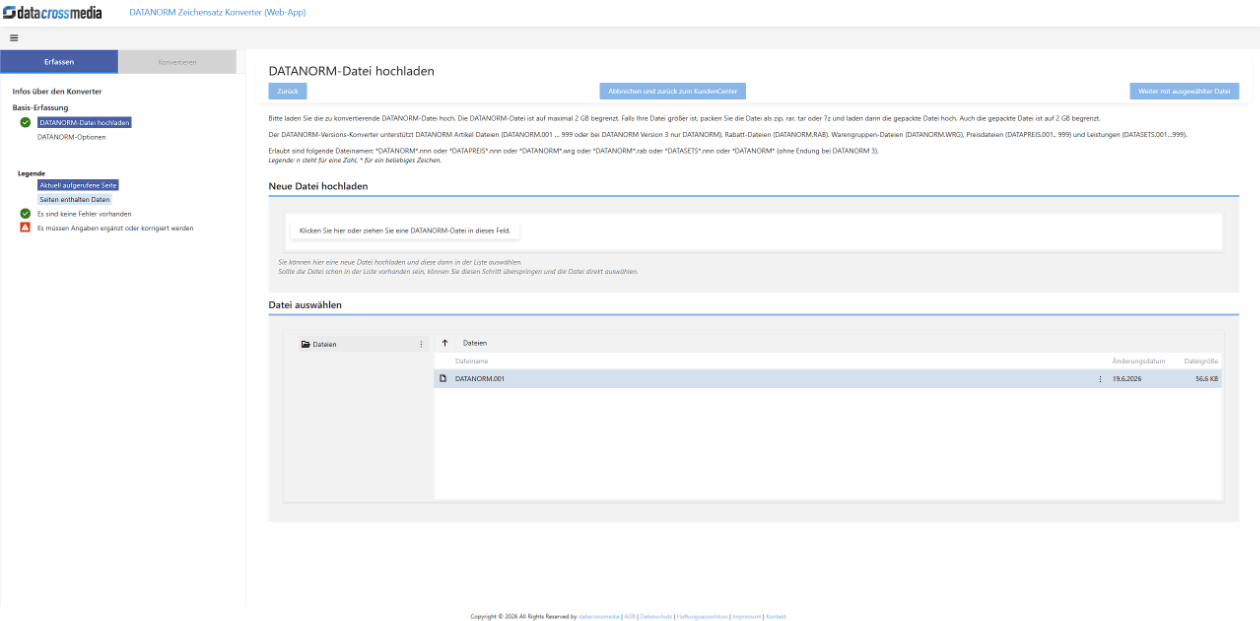Viewport: 1260px width, 621px height.
Task: Click Aktuell aufgerufene Seite legend label
Action: [x=79, y=186]
